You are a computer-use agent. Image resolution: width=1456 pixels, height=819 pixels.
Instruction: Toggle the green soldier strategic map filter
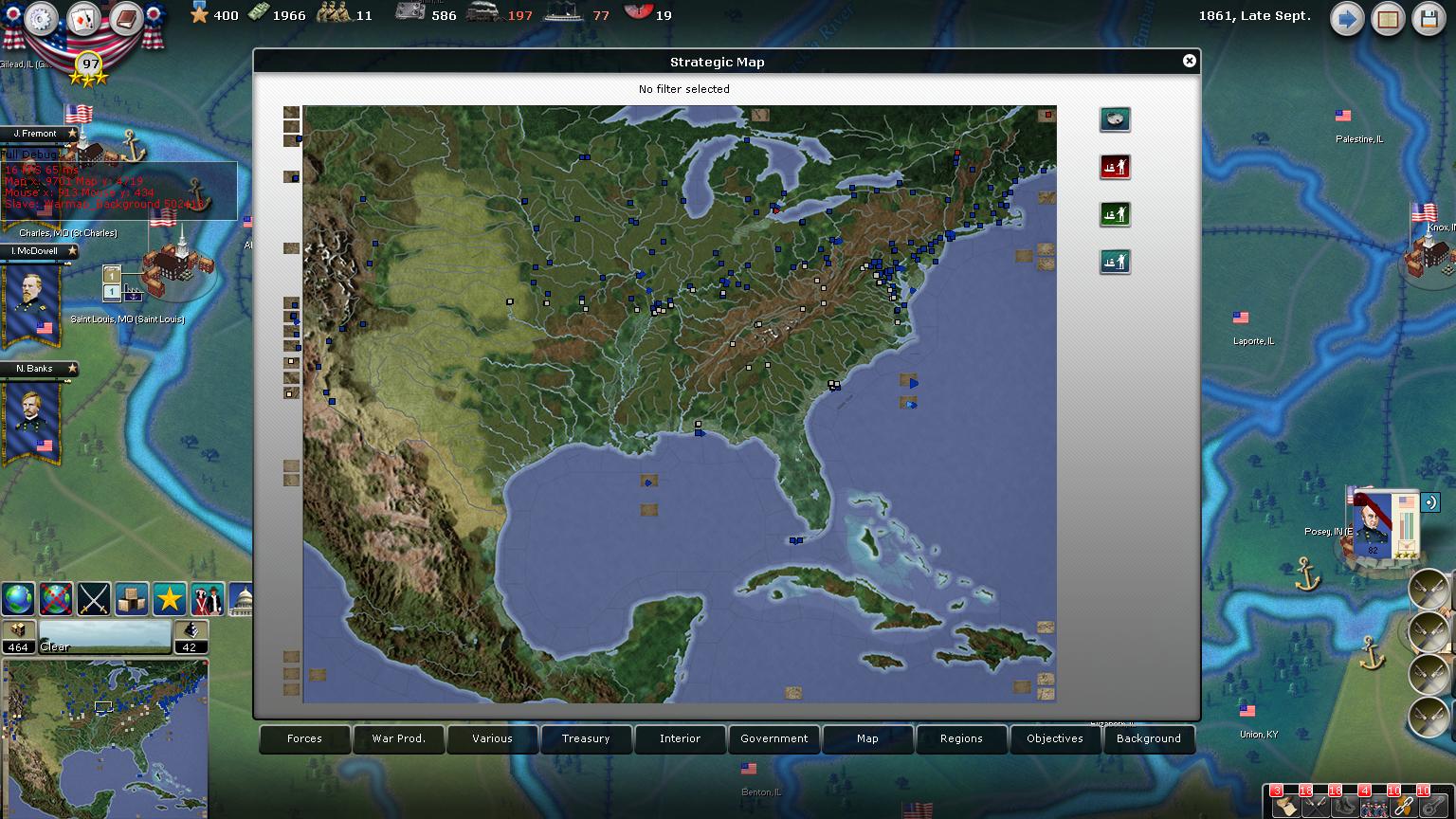[1115, 214]
